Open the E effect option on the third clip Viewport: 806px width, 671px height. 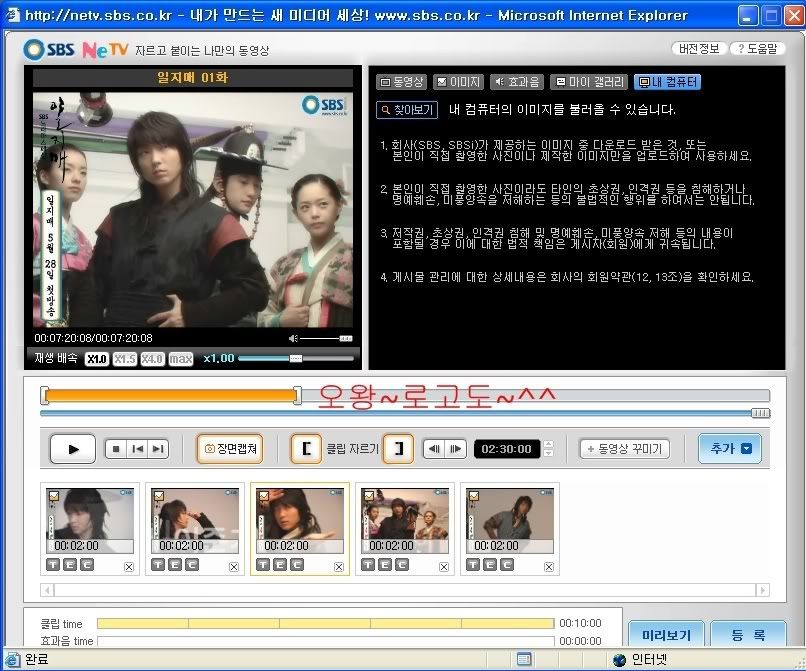pyautogui.click(x=280, y=565)
